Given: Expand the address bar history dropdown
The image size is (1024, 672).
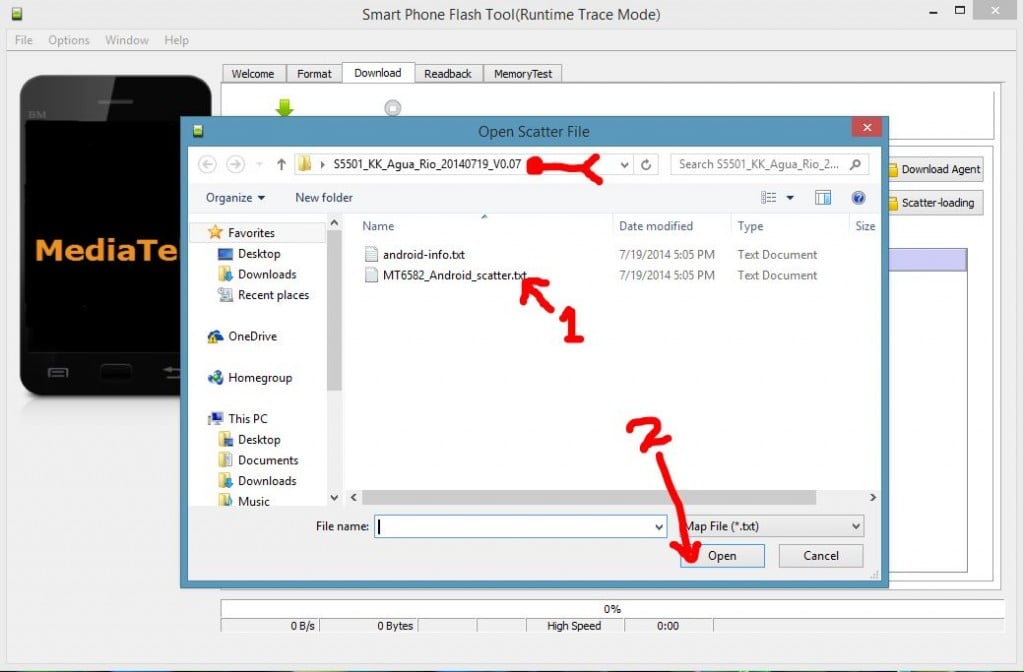Looking at the screenshot, I should coord(624,165).
